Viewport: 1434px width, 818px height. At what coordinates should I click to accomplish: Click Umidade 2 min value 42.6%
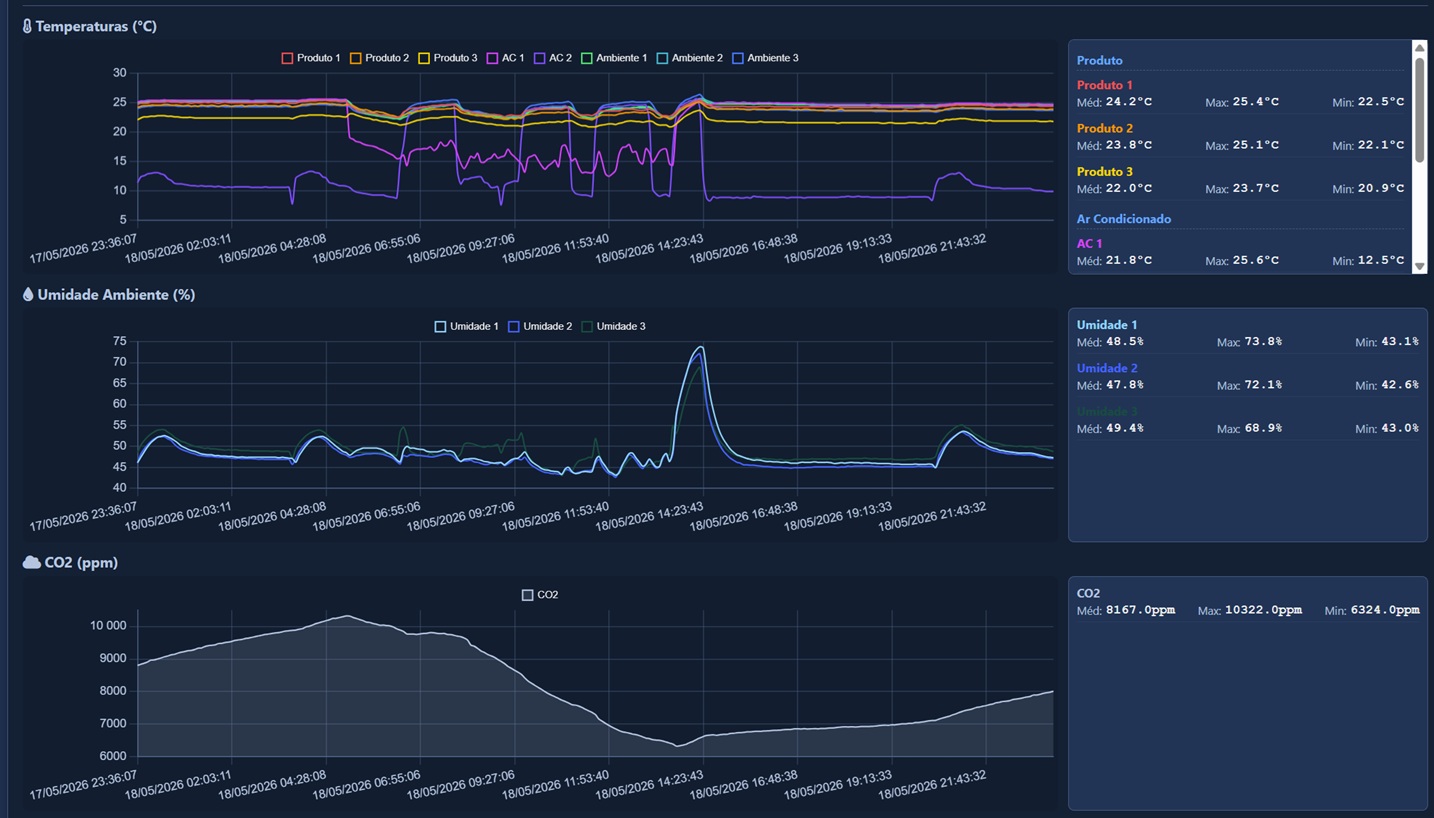click(x=1400, y=385)
